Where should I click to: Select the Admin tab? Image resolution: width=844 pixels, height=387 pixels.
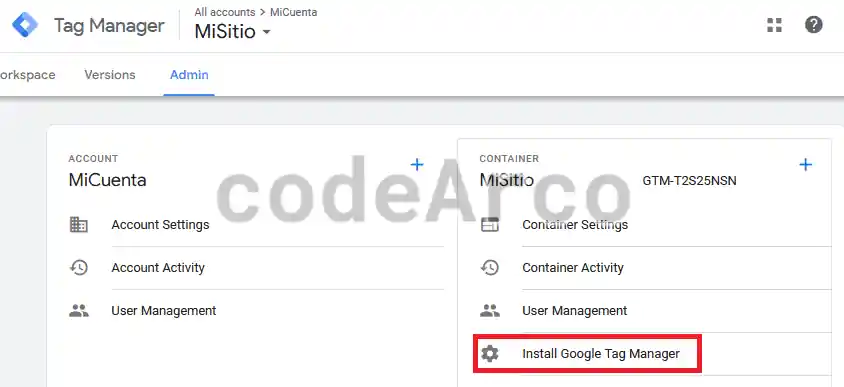(x=189, y=75)
